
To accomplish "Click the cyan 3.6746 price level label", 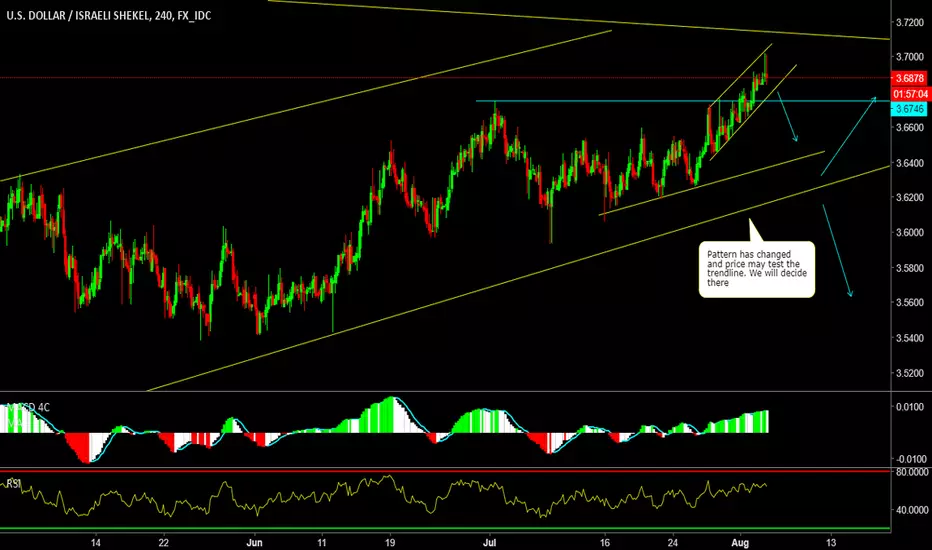I will tap(909, 109).
